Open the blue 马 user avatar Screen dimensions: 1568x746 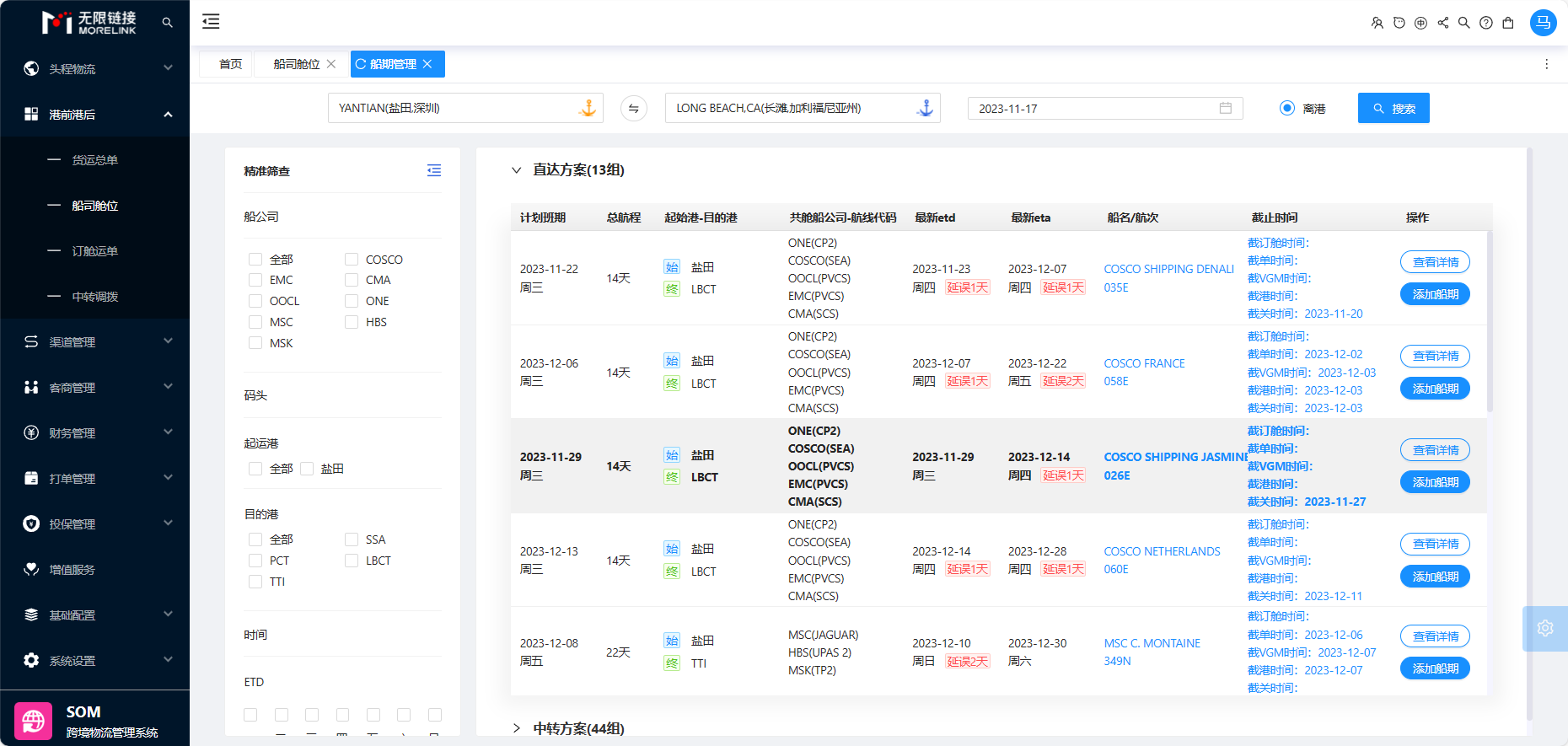(1544, 23)
